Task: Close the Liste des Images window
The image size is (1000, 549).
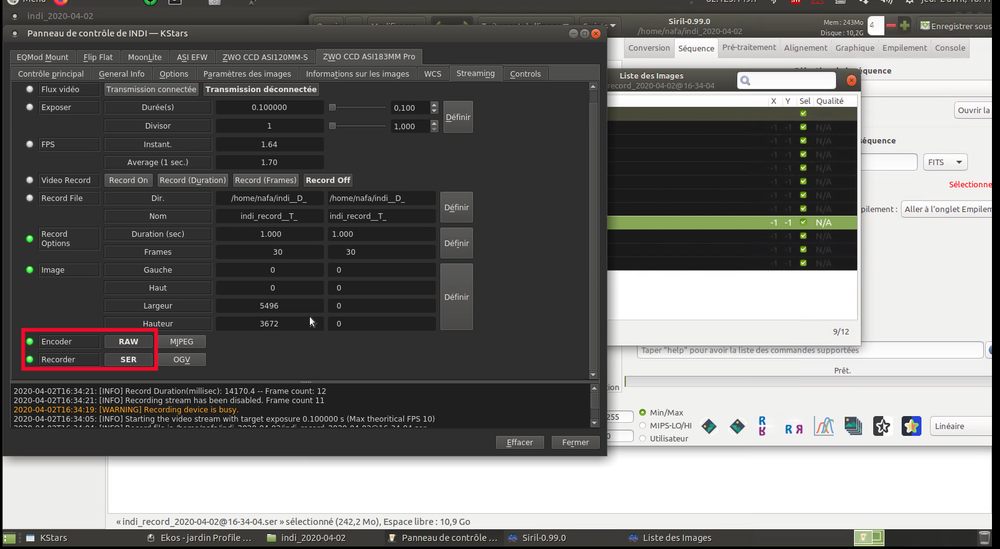Action: tap(851, 80)
